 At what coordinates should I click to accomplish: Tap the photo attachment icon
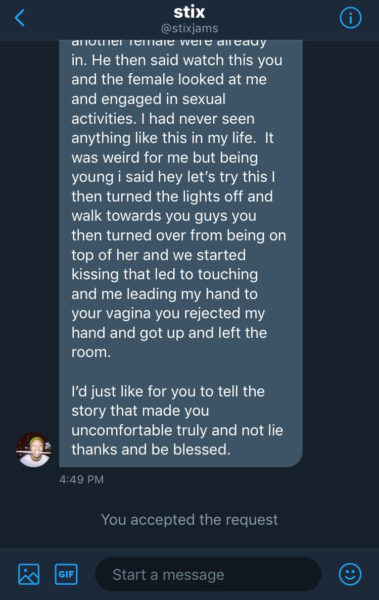click(29, 574)
